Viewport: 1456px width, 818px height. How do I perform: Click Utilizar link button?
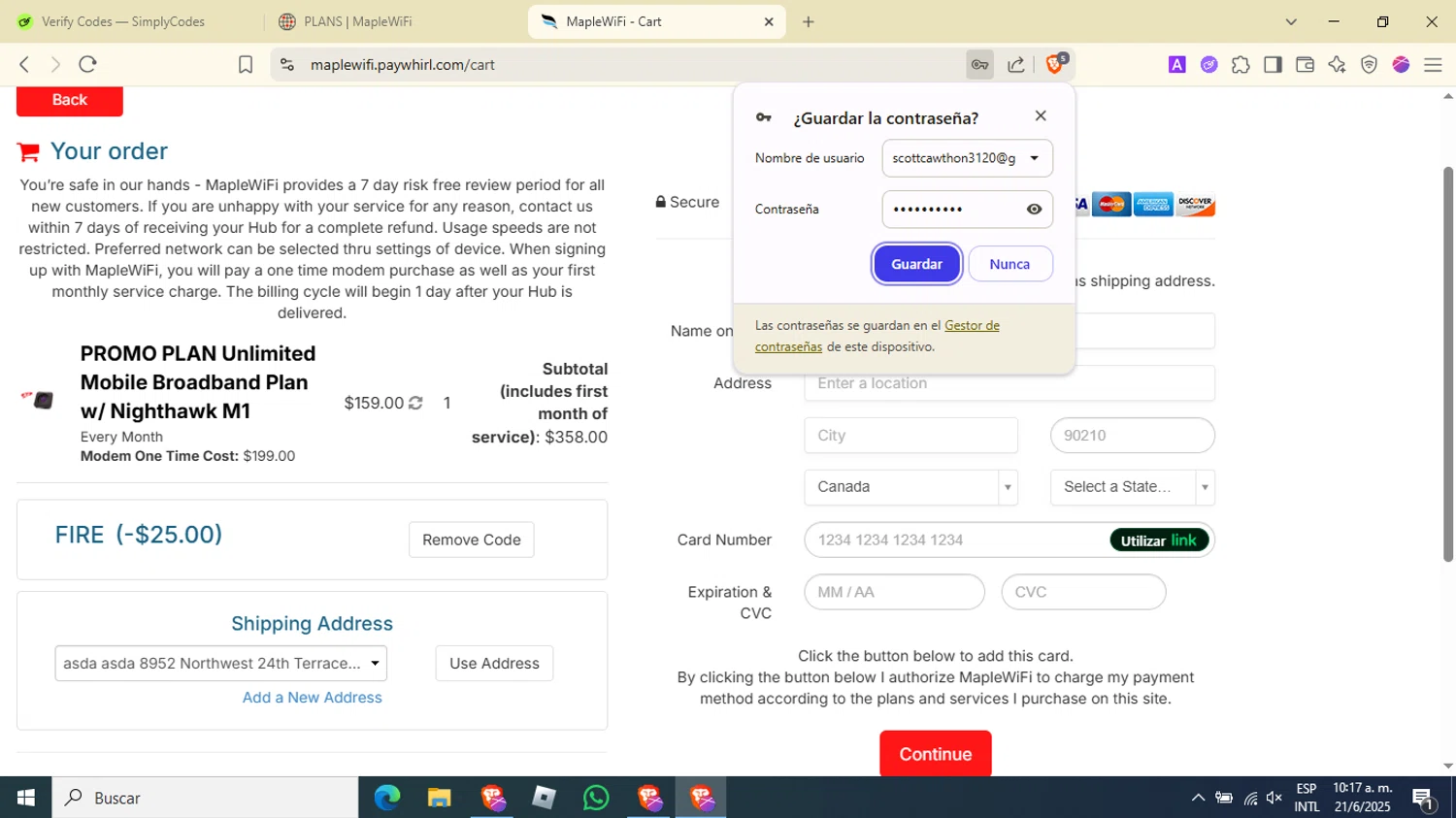tap(1159, 540)
